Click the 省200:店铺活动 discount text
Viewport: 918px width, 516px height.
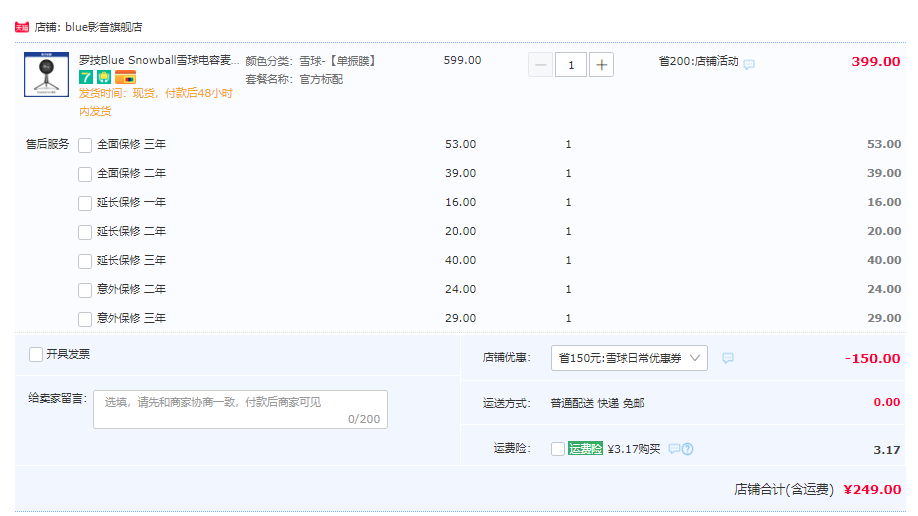tap(698, 61)
